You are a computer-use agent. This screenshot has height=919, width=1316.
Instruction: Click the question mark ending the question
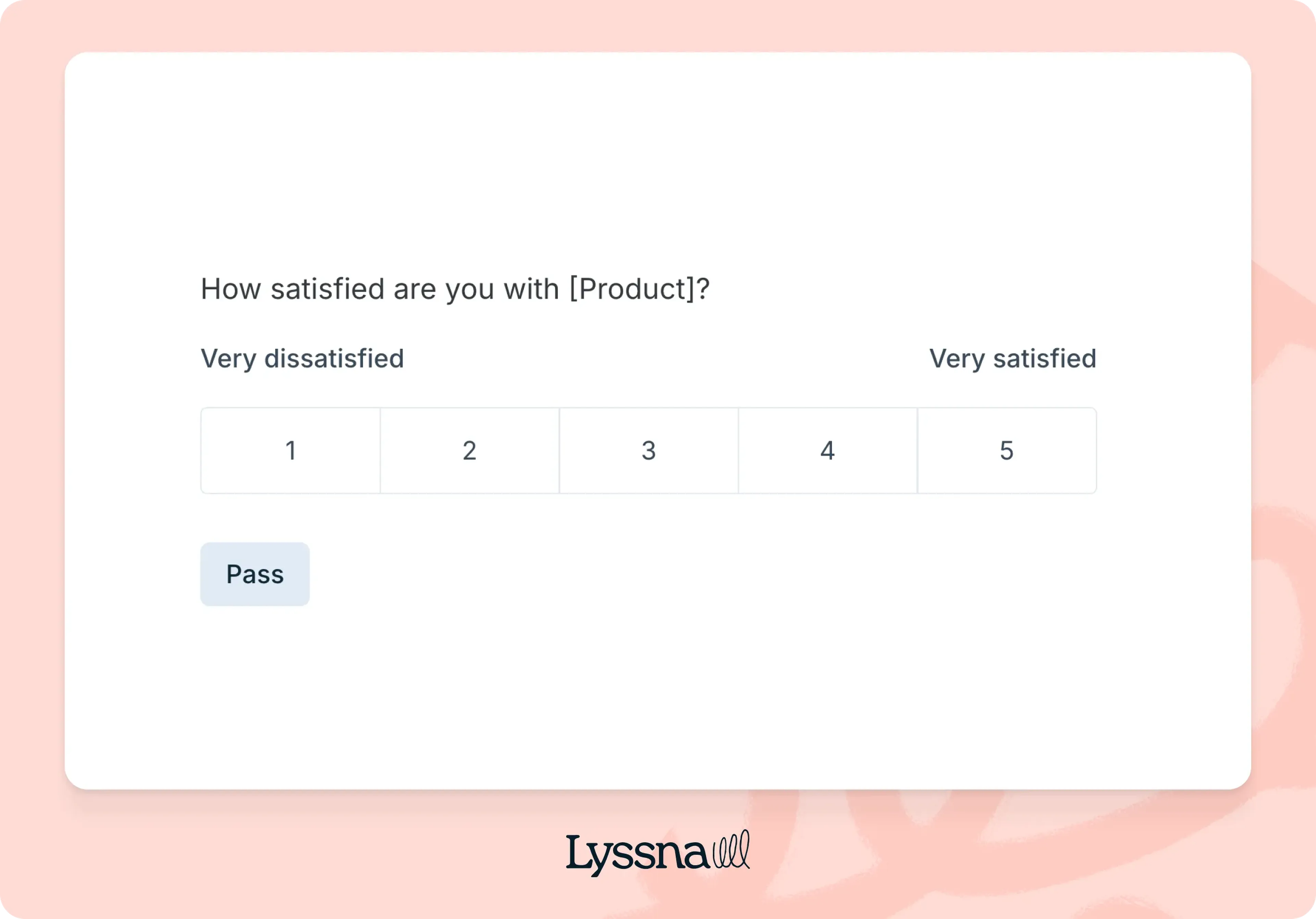[x=703, y=288]
